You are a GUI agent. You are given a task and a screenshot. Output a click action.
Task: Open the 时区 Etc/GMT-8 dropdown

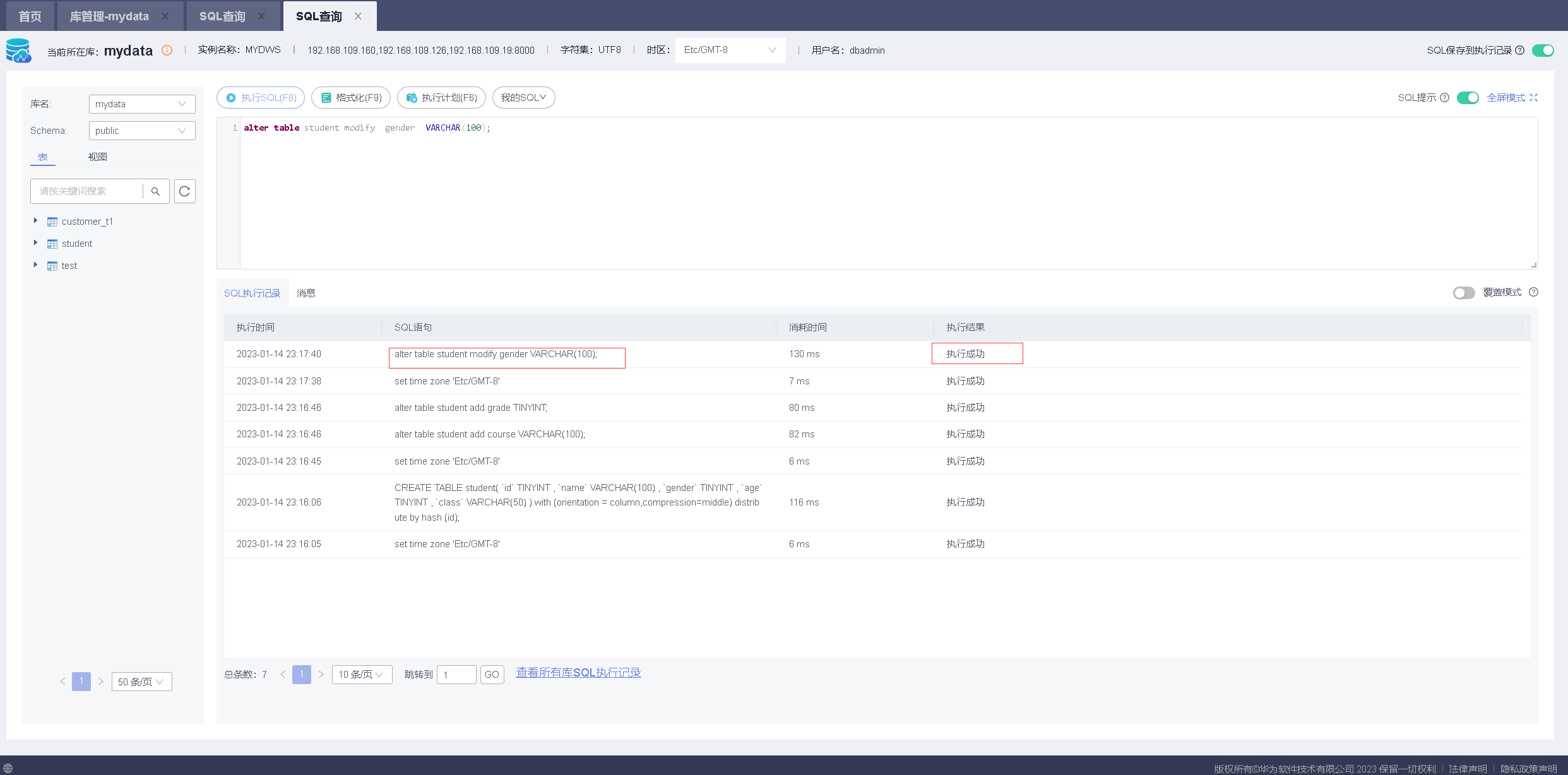pos(730,50)
